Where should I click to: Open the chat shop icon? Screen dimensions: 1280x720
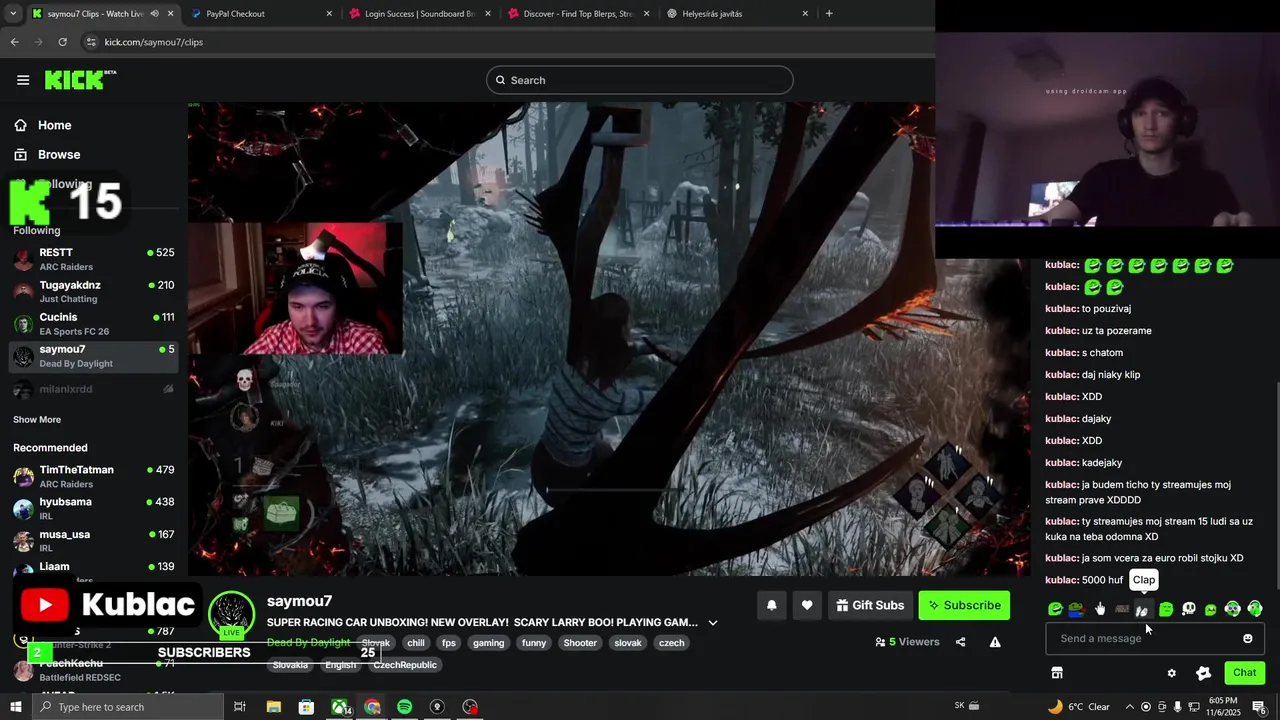(1056, 673)
